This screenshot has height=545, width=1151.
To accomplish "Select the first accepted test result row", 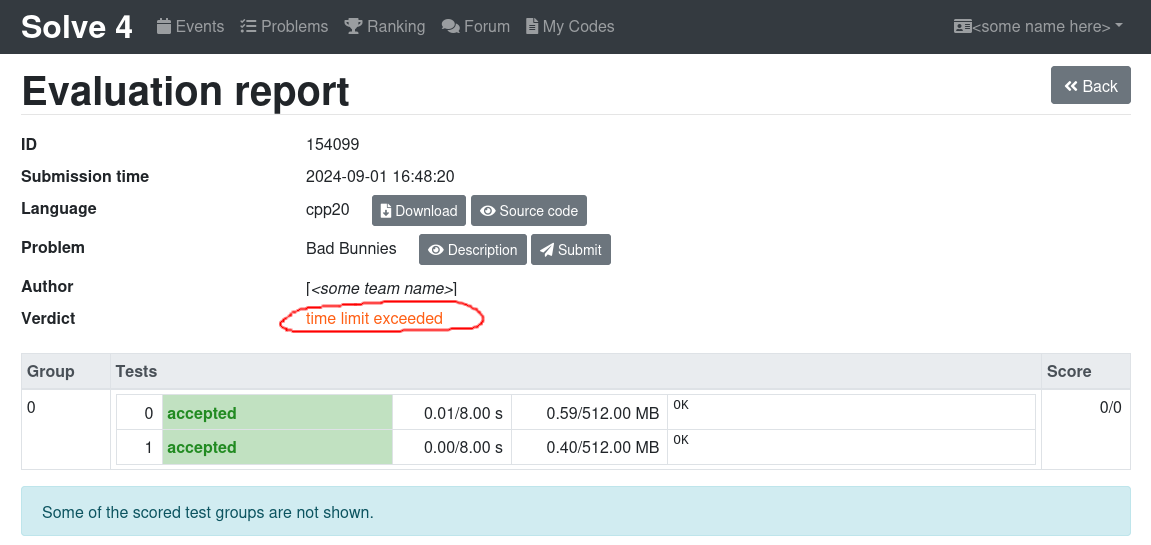I will click(277, 414).
